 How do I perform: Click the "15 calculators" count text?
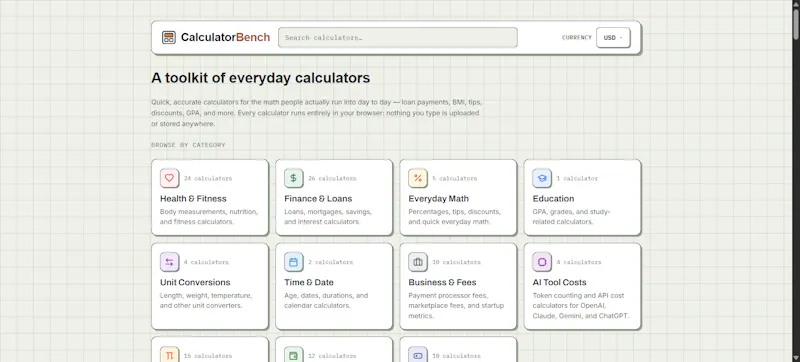point(208,356)
